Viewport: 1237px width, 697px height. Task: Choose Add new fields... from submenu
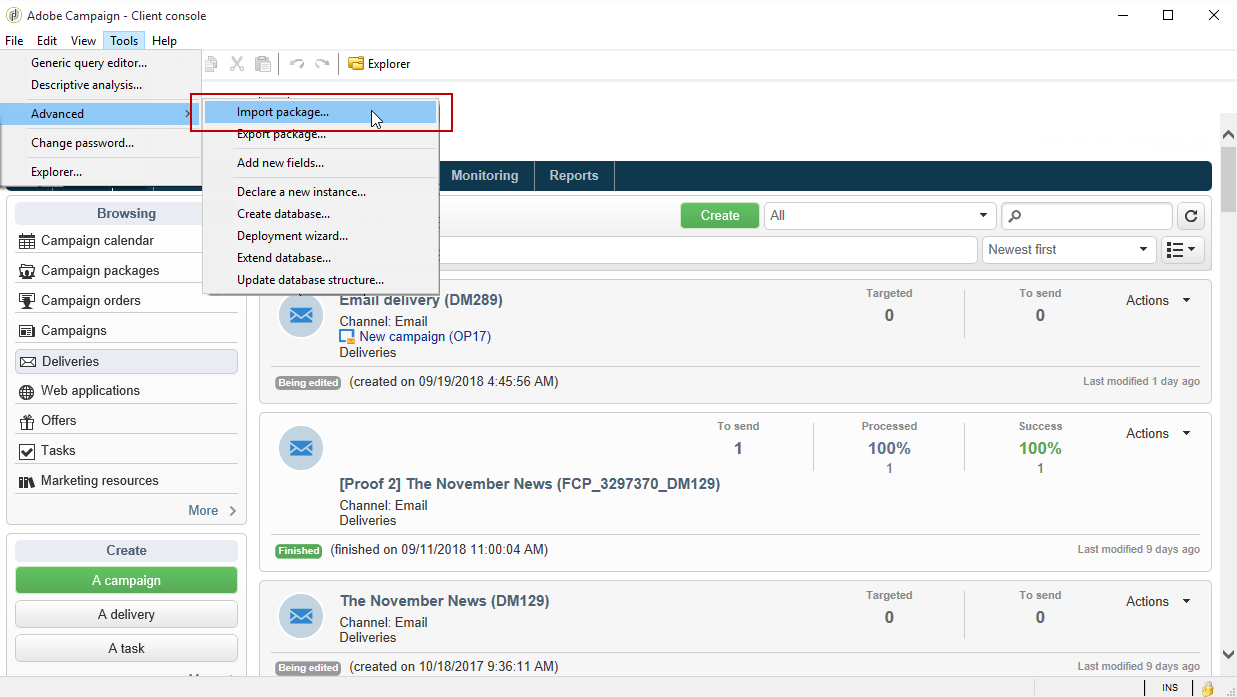point(320,163)
